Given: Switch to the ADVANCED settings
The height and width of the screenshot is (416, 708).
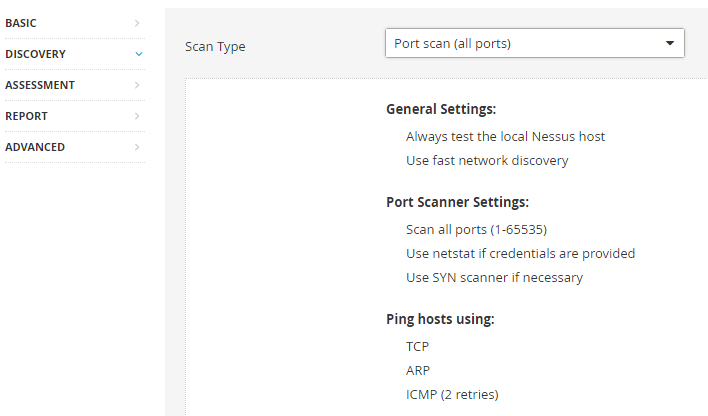Looking at the screenshot, I should click(35, 147).
